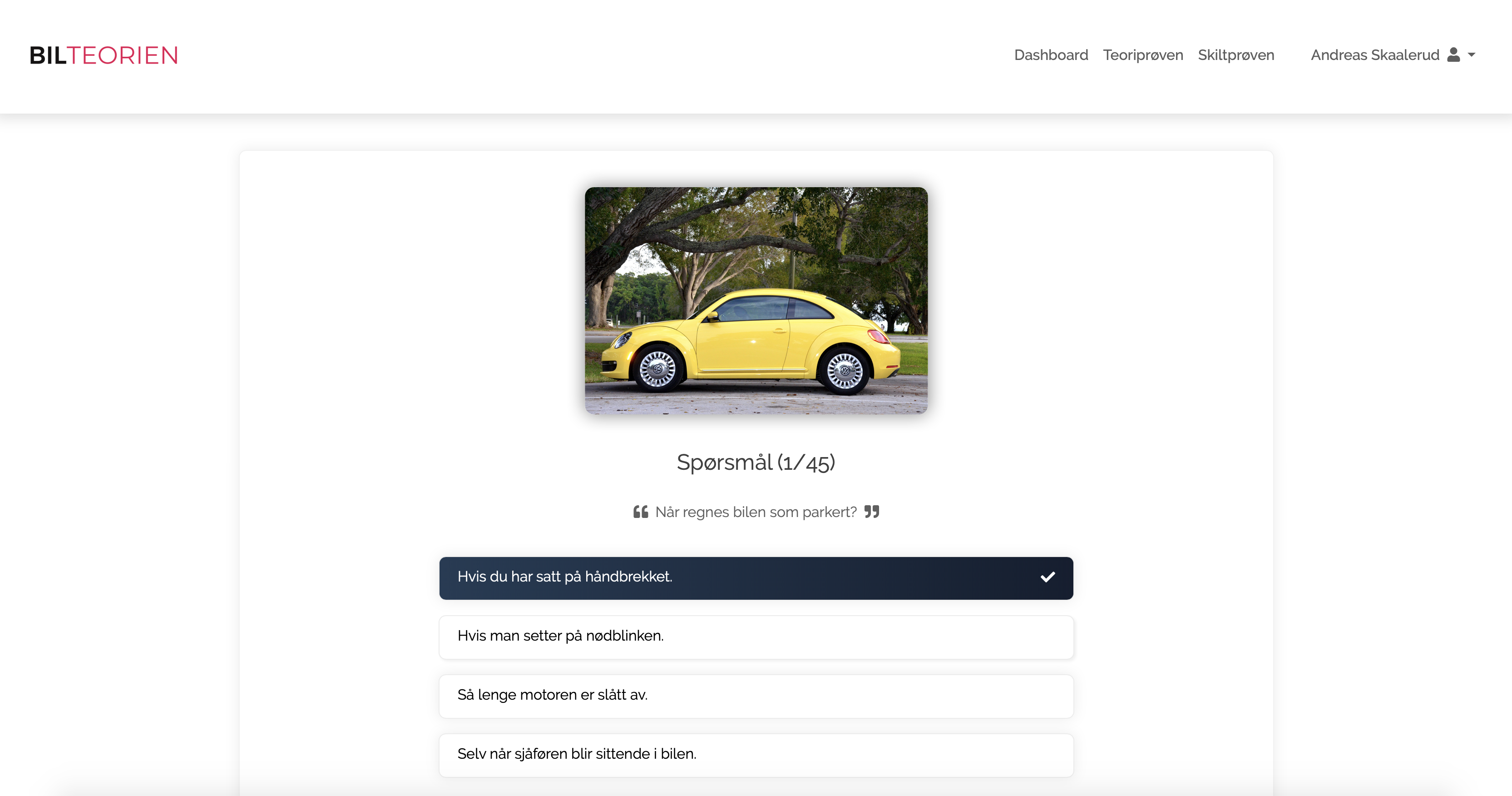This screenshot has height=796, width=1512.
Task: Click the checkmark on the selected answer
Action: coord(1048,577)
